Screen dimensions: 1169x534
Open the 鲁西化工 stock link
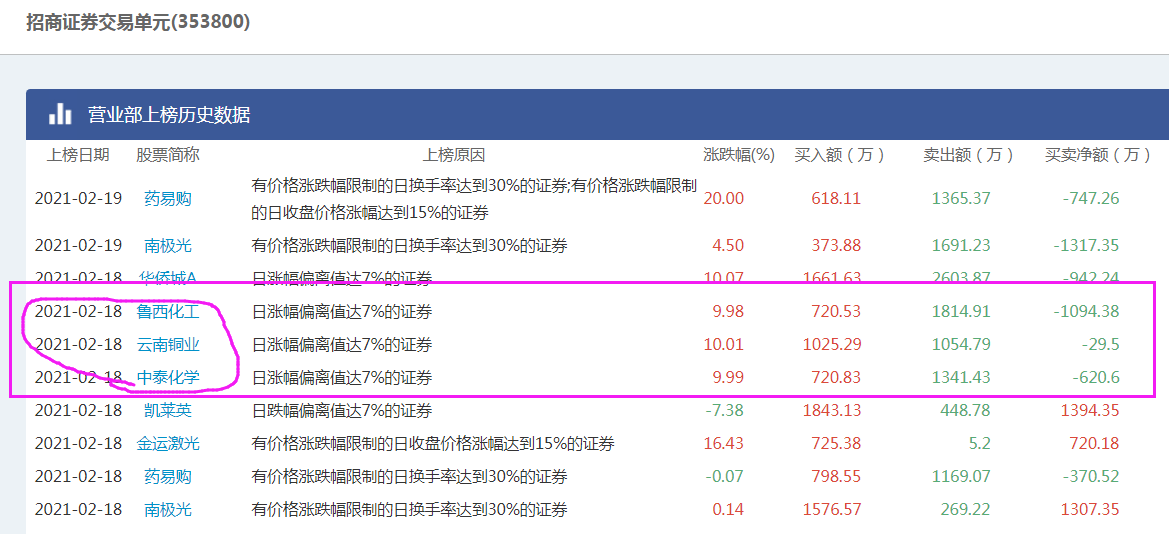(x=168, y=311)
